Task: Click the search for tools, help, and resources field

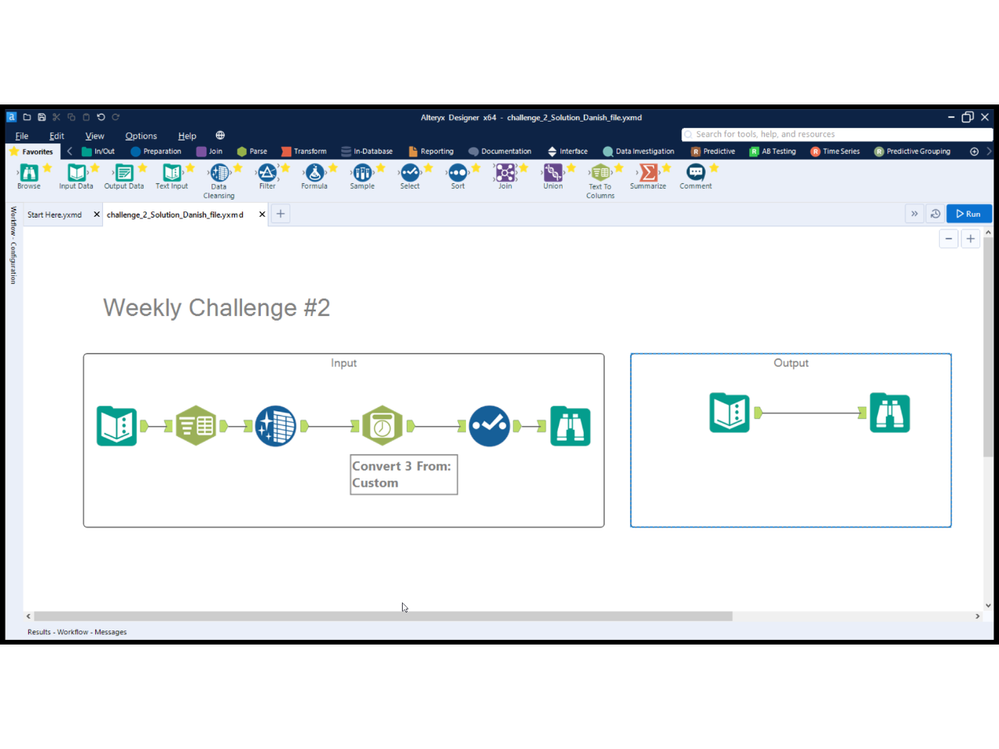Action: [x=837, y=134]
